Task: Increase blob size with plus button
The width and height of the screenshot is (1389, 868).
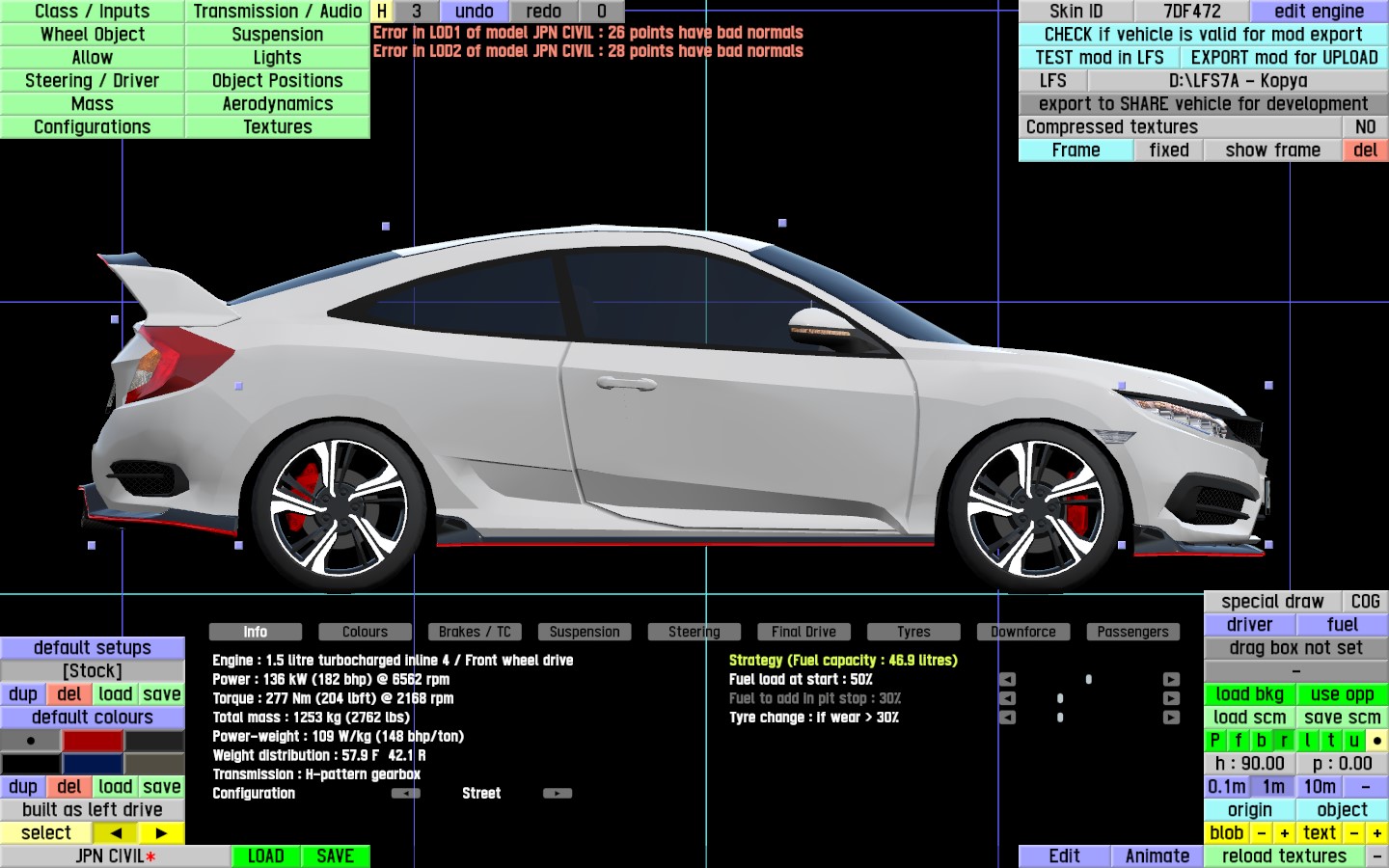Action: point(1285,833)
